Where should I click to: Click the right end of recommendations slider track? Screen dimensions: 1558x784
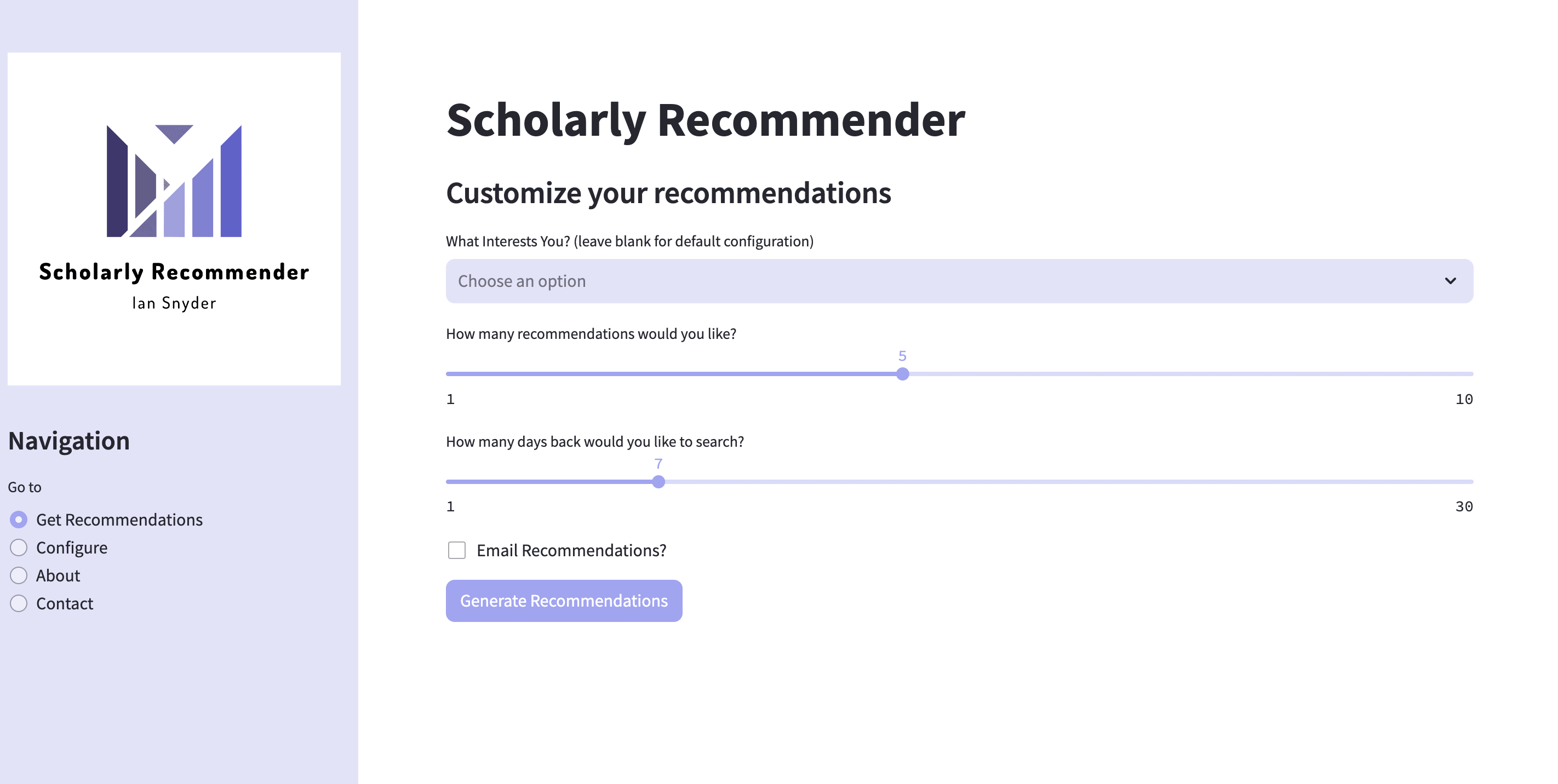coord(1470,374)
